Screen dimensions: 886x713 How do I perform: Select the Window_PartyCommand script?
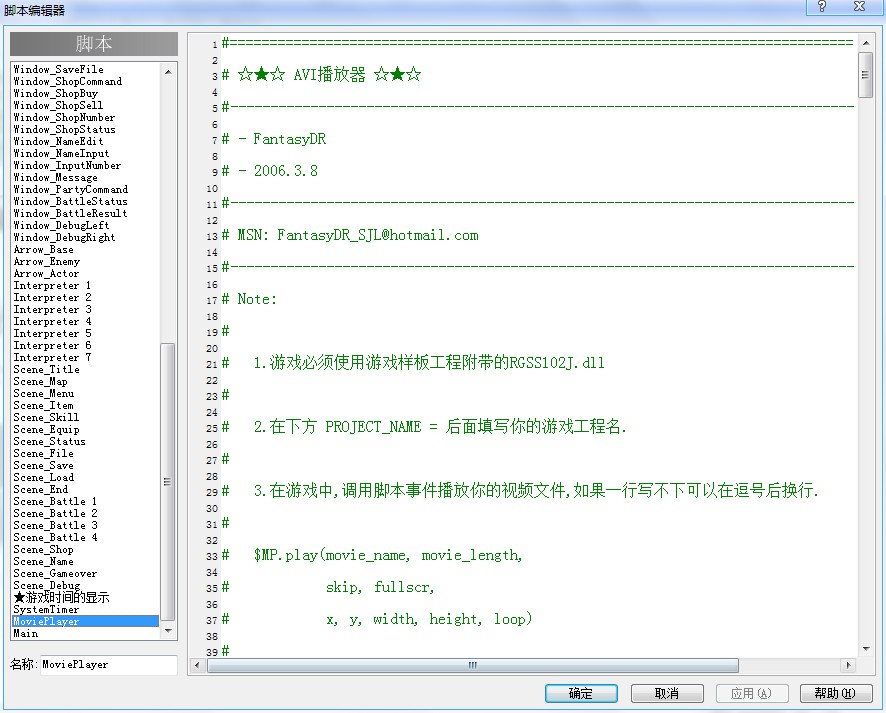[85, 189]
